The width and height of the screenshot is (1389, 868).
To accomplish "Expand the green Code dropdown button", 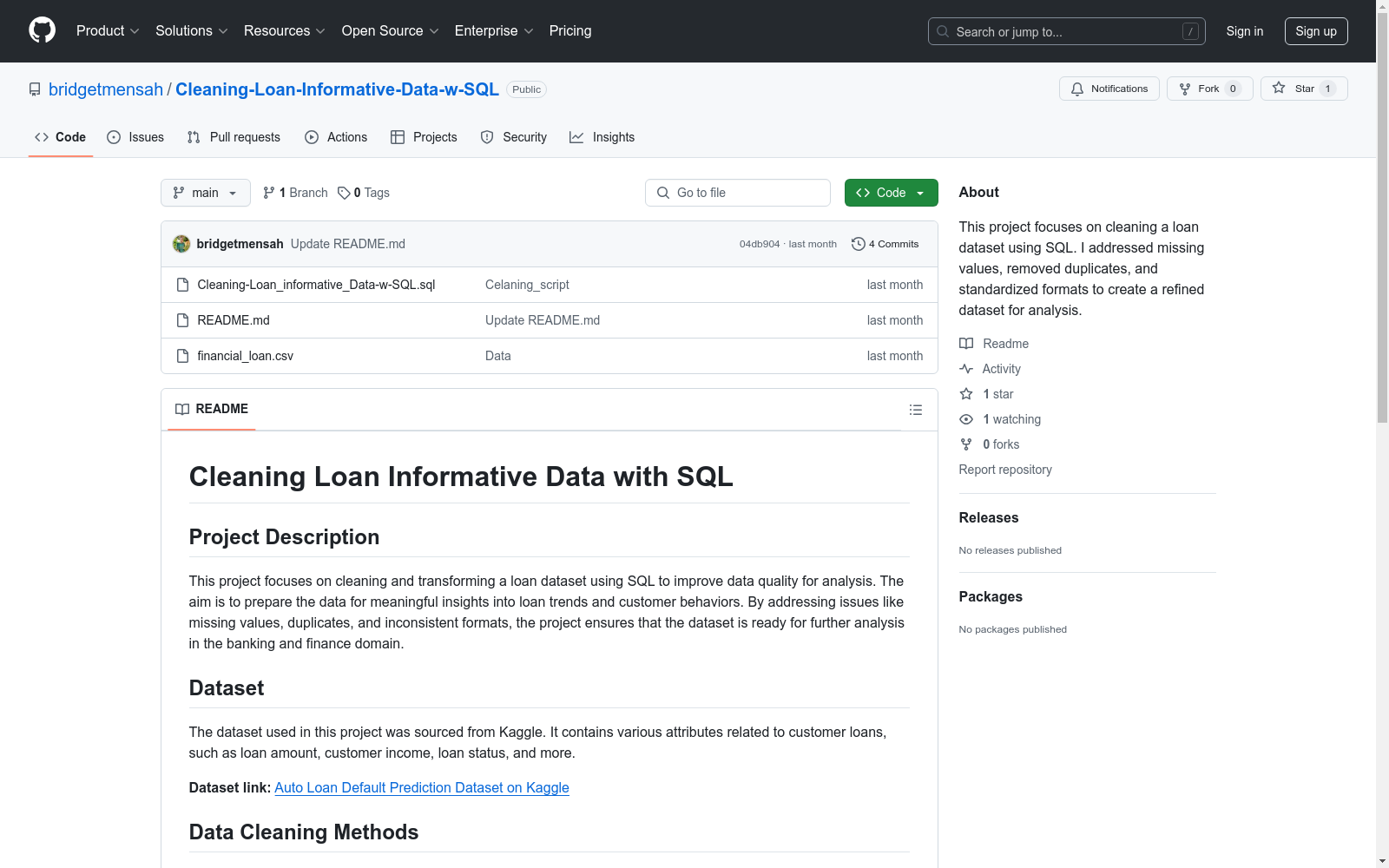I will (x=892, y=193).
